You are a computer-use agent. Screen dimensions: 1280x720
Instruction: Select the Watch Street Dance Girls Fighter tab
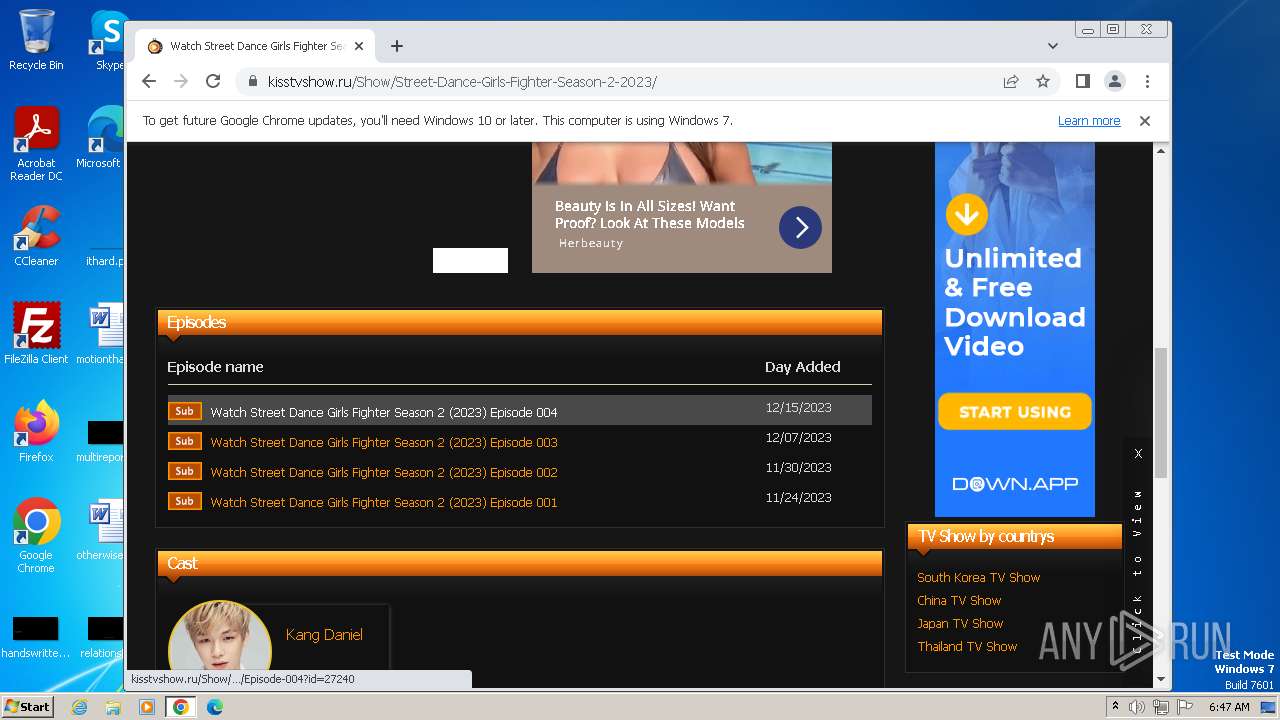[256, 46]
